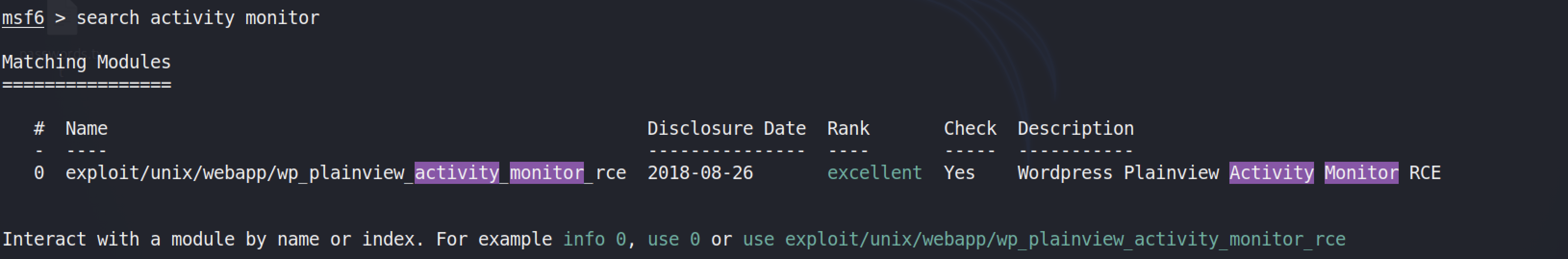Click the 'Wordpress Plainview' description text

tap(1118, 172)
